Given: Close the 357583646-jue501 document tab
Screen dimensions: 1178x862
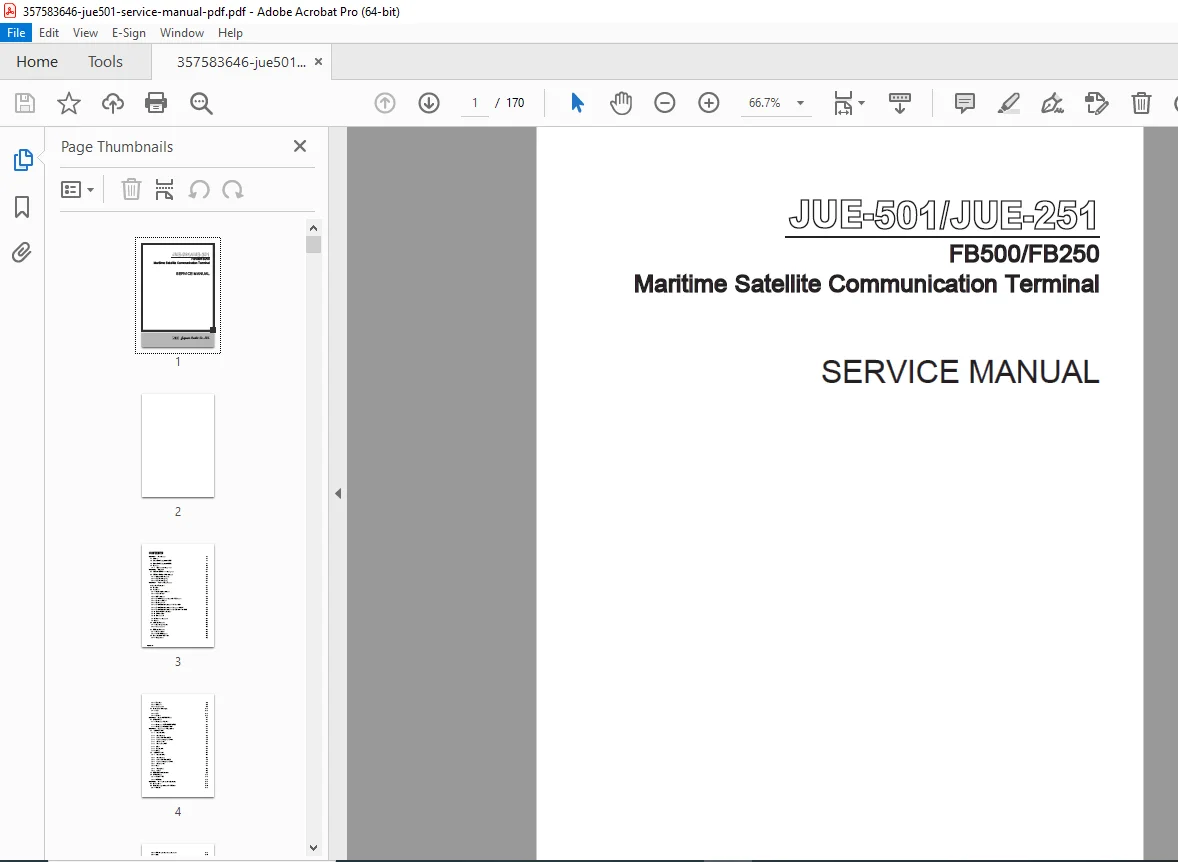Looking at the screenshot, I should coord(319,62).
